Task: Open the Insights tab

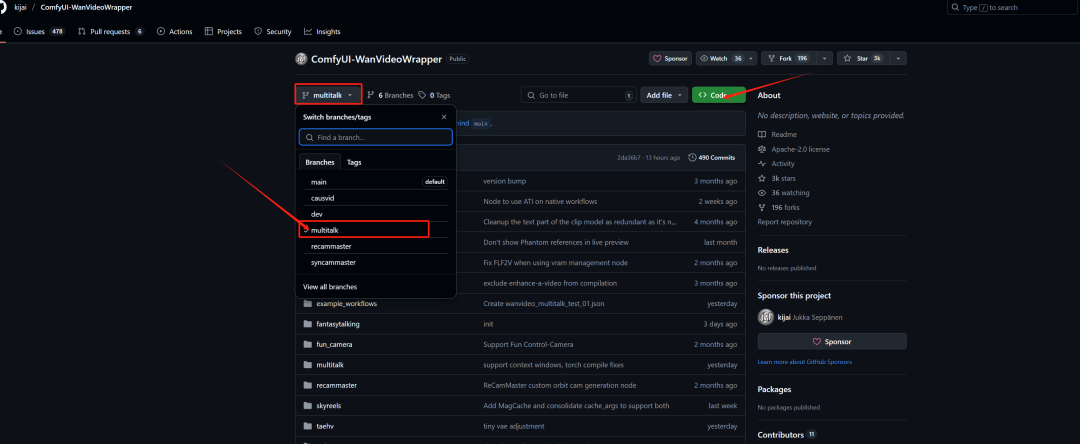Action: (x=322, y=32)
